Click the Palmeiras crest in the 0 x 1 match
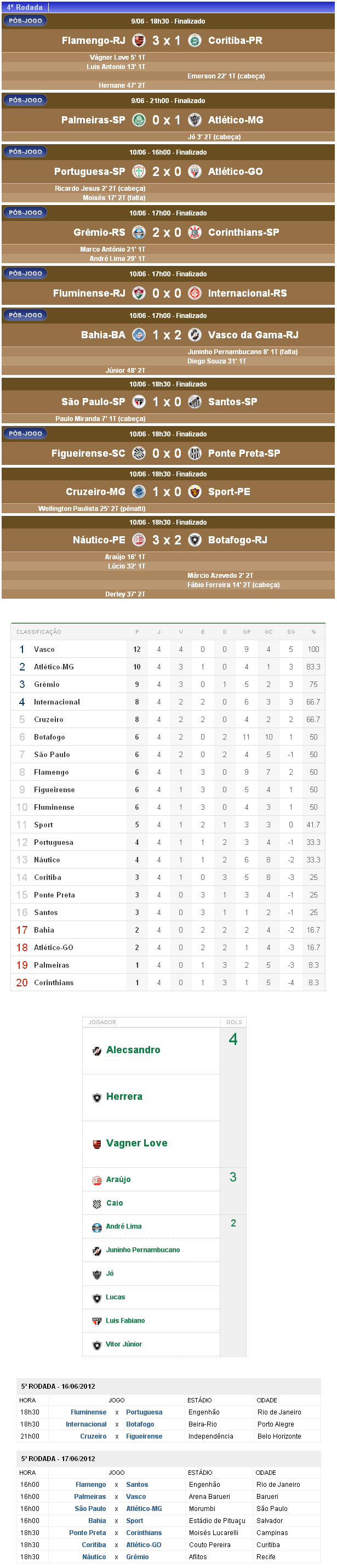The height and width of the screenshot is (1568, 337). pos(139,120)
